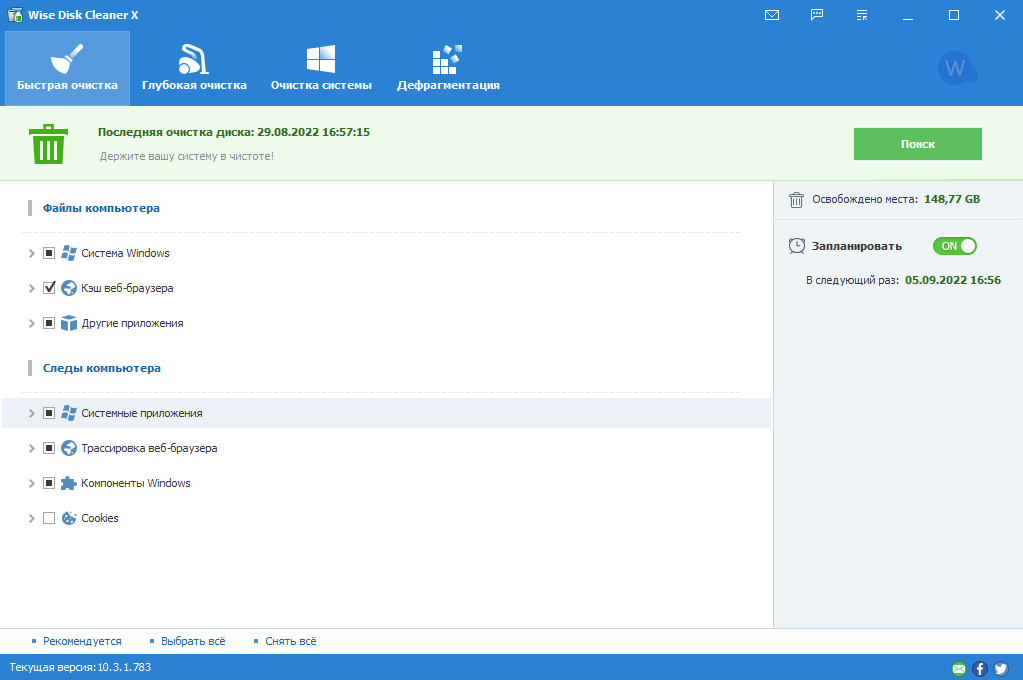This screenshot has width=1023, height=680.
Task: Open the Facebook icon in status bar
Action: coord(979,668)
